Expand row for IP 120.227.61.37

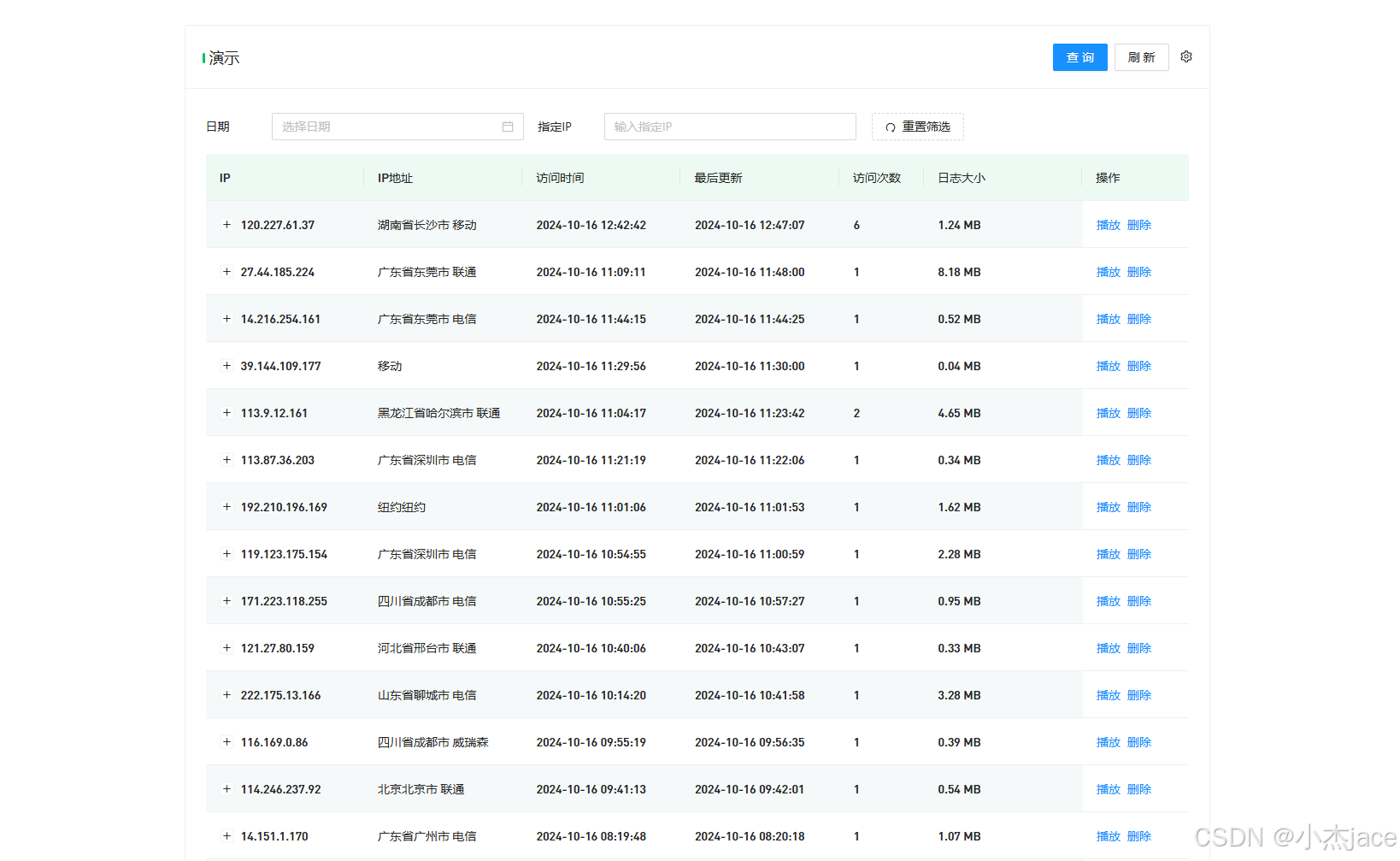point(226,225)
